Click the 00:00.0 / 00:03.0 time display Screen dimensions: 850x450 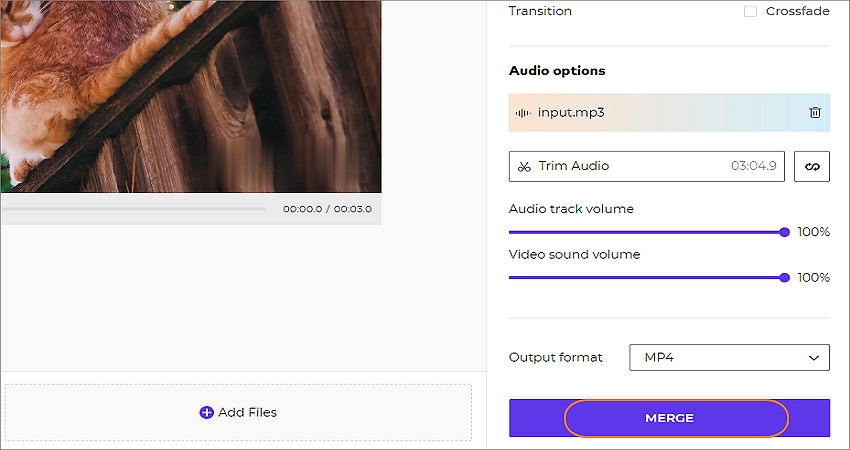[x=327, y=209]
